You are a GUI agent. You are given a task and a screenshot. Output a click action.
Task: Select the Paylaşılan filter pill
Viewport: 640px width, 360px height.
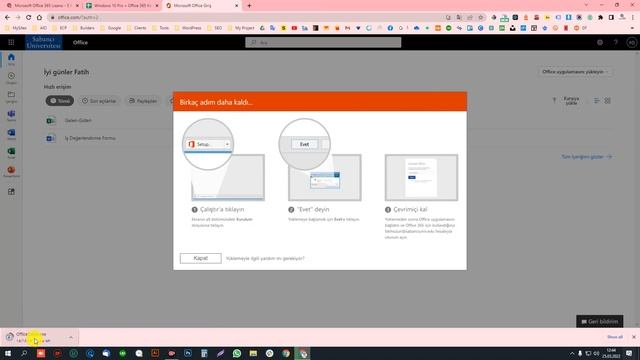click(143, 101)
